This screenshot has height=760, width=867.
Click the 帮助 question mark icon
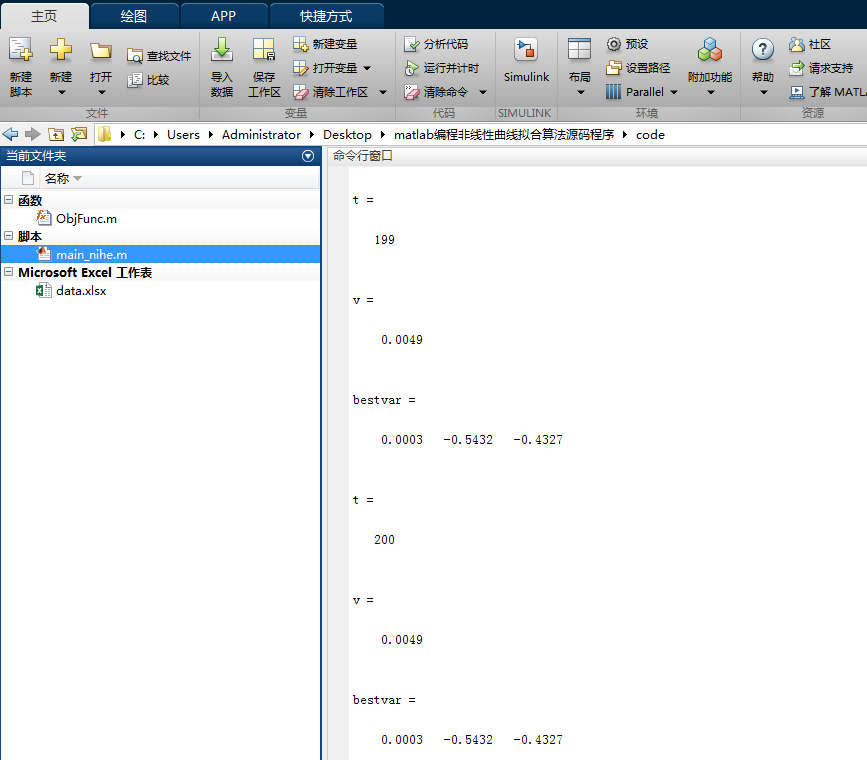point(762,50)
